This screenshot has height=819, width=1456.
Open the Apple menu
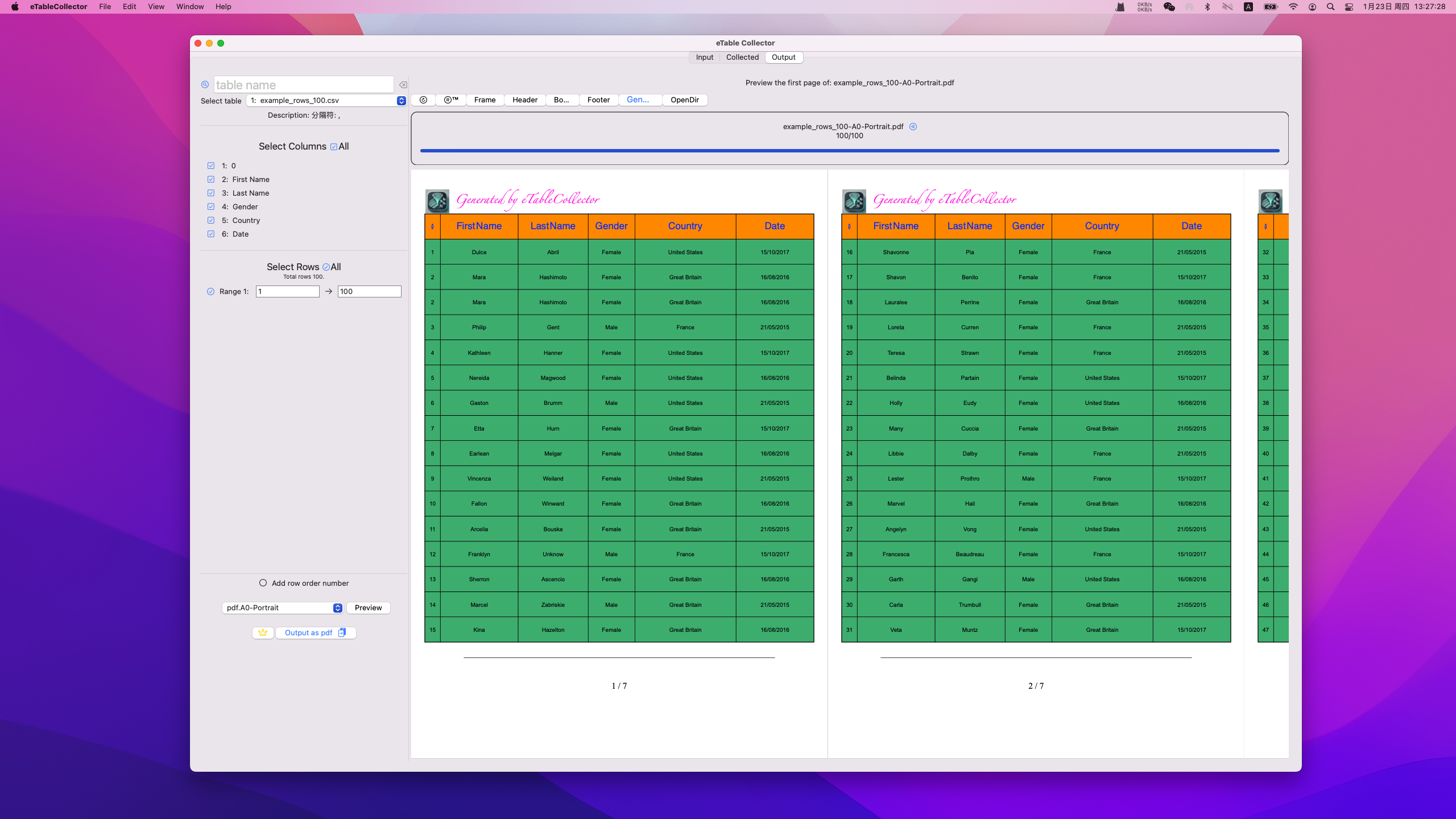point(15,7)
